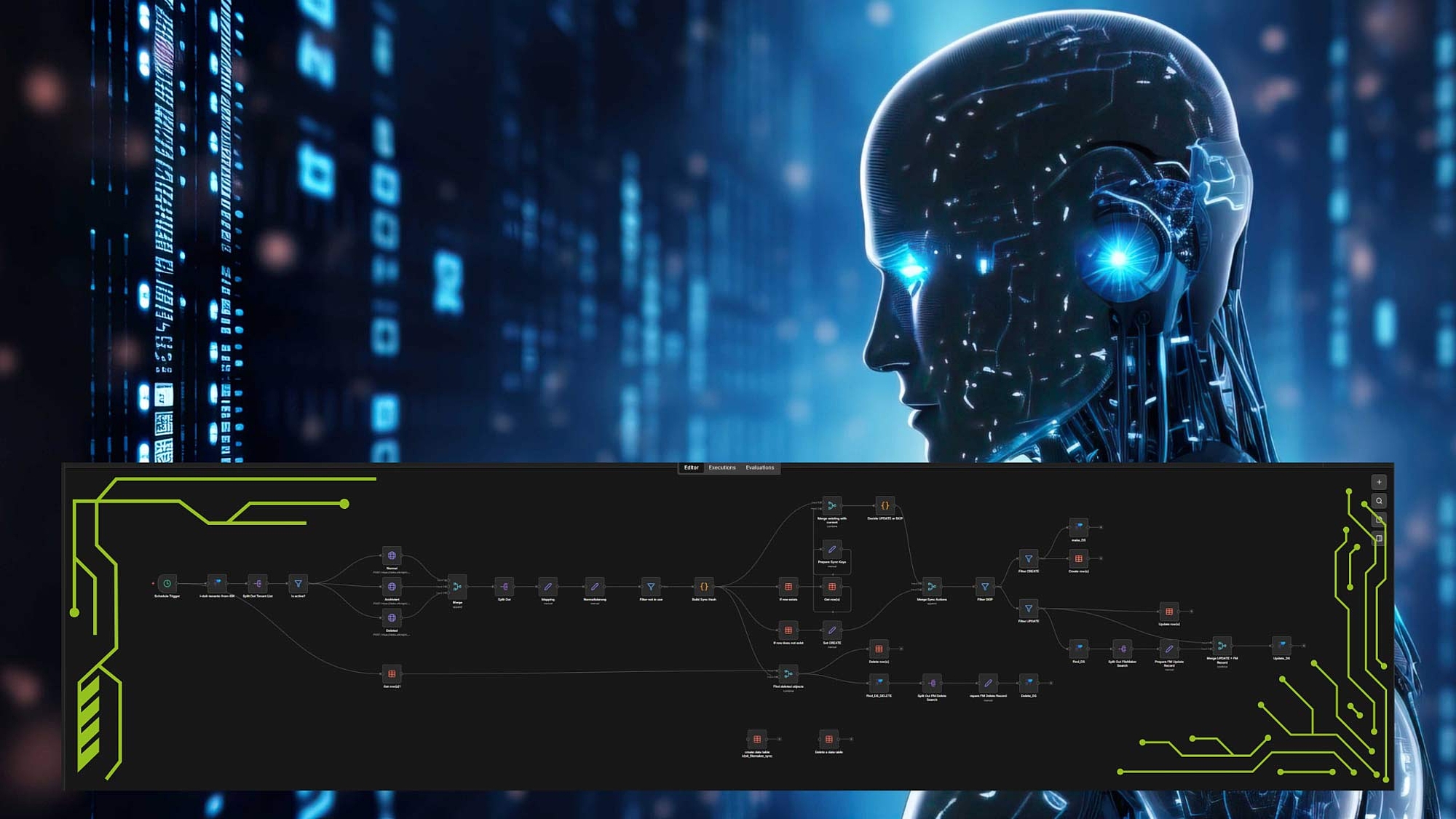Click the Decide UPDATE or SKIP code node
1456x819 pixels.
click(885, 505)
